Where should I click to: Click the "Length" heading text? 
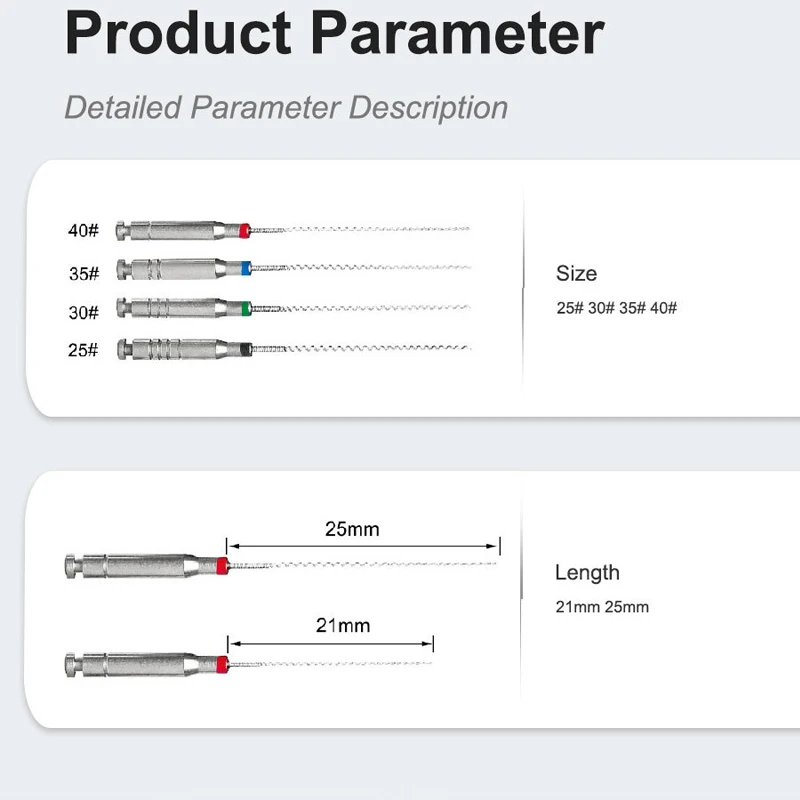click(x=587, y=572)
